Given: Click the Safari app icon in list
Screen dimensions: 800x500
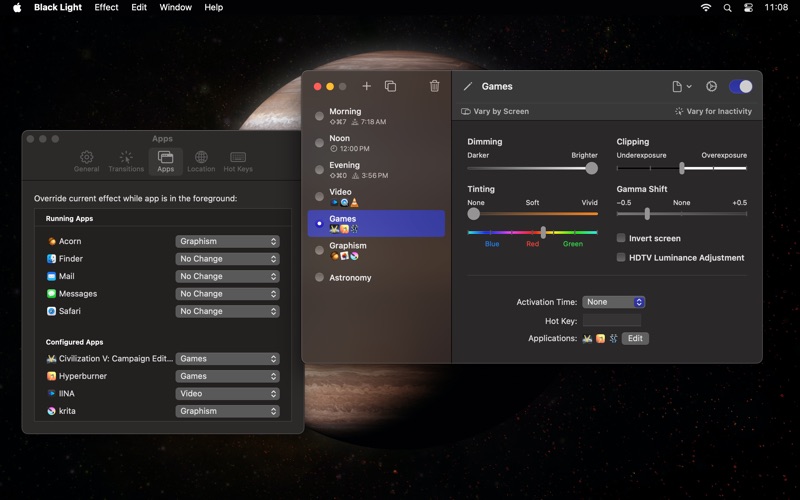Looking at the screenshot, I should (52, 311).
